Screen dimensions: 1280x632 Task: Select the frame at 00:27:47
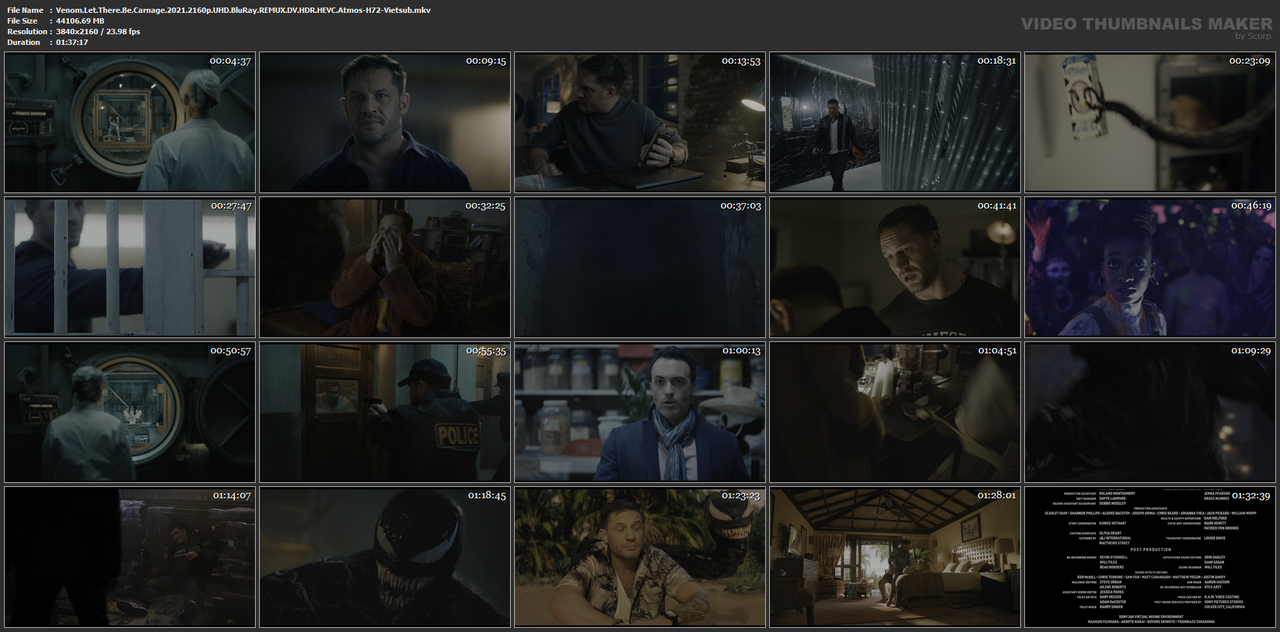[130, 267]
